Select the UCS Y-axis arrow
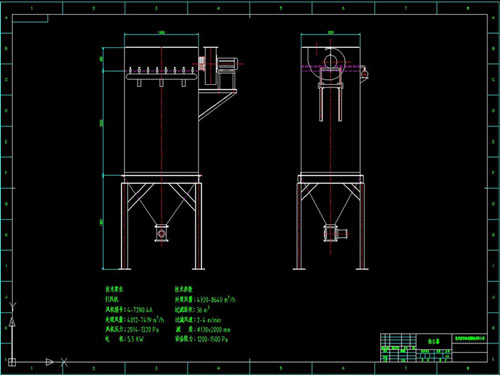 pos(12,322)
